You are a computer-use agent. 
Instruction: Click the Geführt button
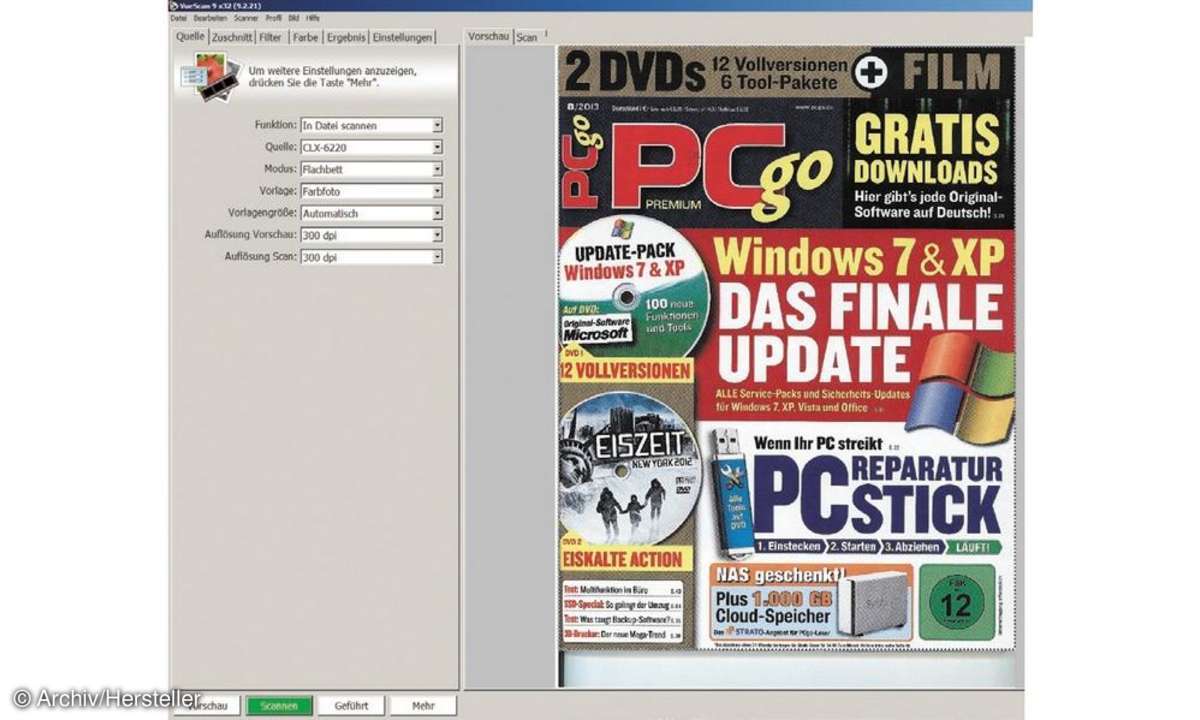350,705
